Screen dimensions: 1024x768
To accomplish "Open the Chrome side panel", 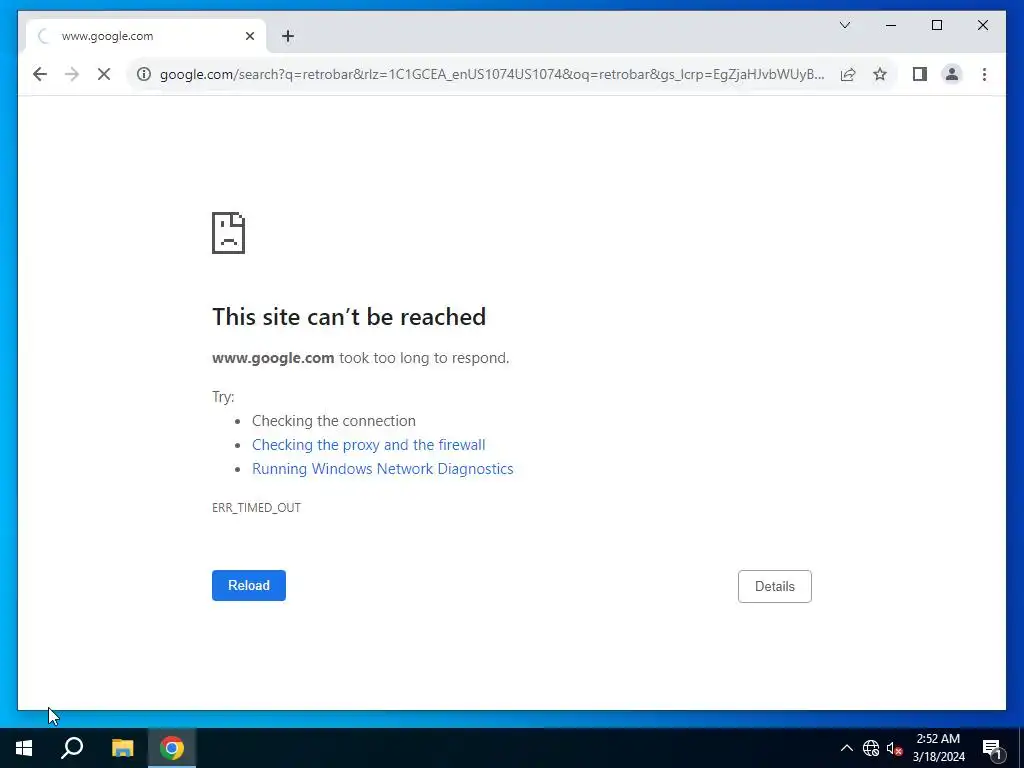I will 920,74.
